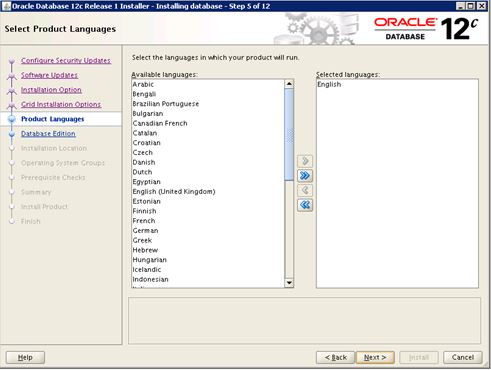
Task: Select Catalan in Available languages
Action: pyautogui.click(x=208, y=133)
